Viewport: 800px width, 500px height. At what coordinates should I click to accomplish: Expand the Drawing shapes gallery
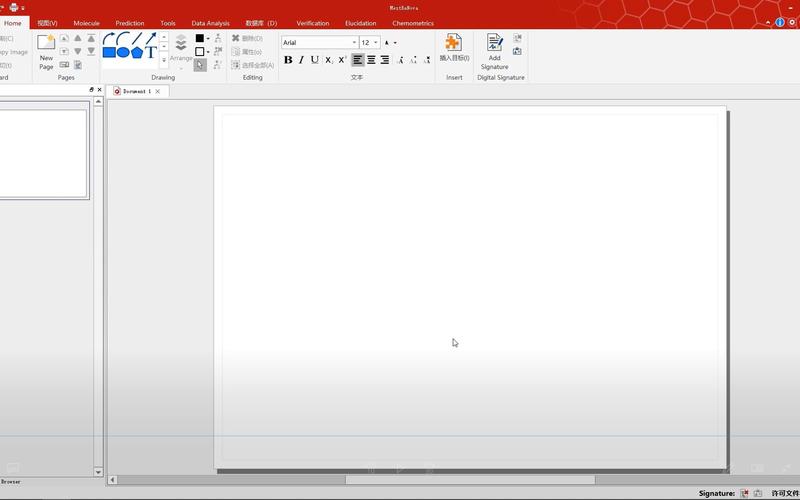pyautogui.click(x=164, y=60)
